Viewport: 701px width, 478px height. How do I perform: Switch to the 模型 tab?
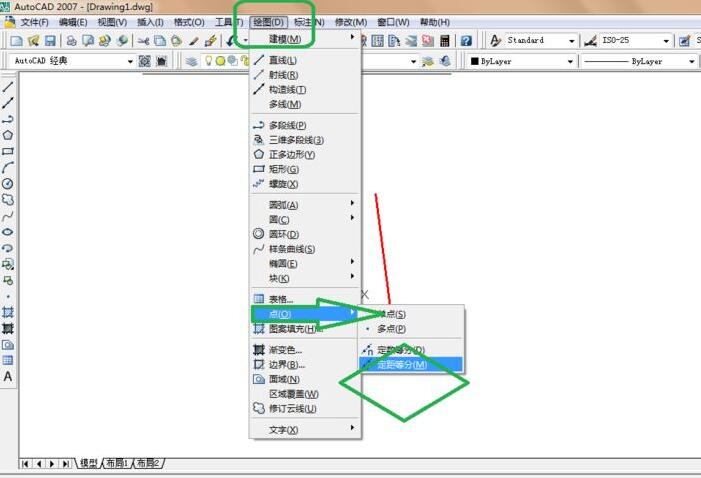point(89,463)
